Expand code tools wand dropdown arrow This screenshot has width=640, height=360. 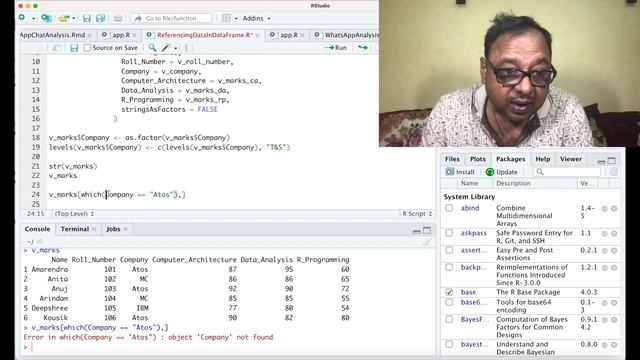click(x=176, y=48)
